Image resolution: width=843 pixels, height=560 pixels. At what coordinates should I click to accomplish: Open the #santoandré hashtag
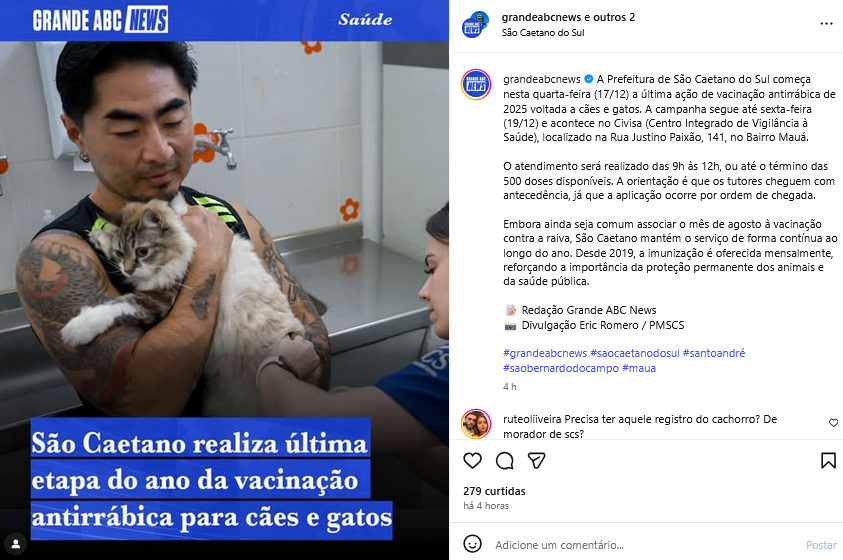(714, 353)
